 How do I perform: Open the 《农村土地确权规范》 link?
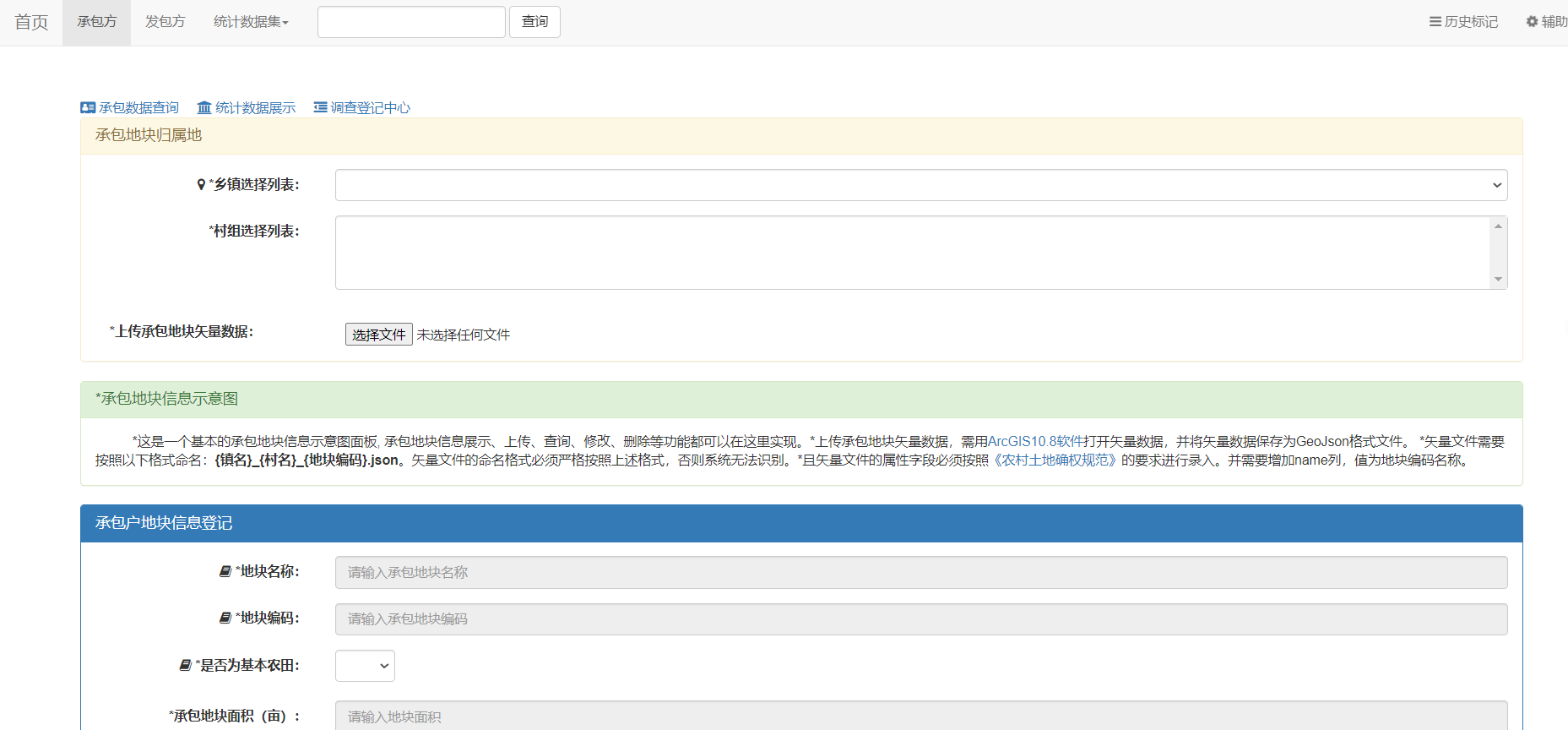point(1055,460)
